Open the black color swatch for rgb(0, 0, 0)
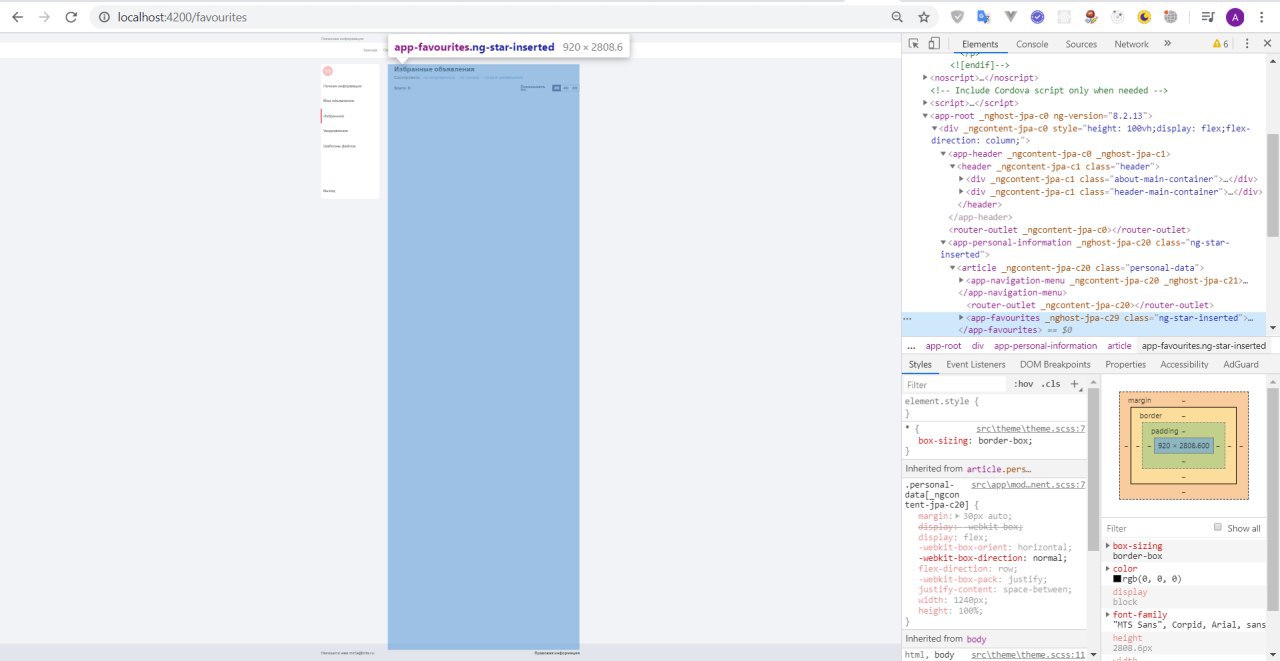The height and width of the screenshot is (661, 1280). [x=1117, y=578]
